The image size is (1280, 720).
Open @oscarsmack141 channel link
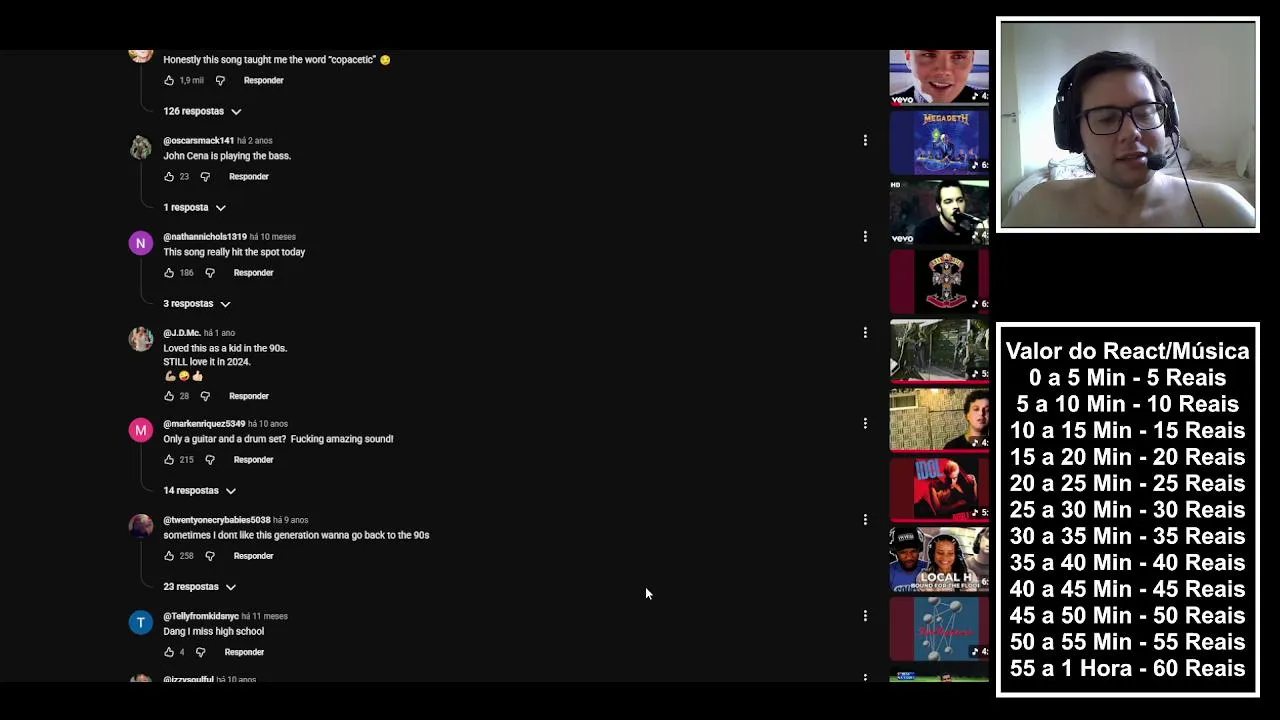pyautogui.click(x=198, y=141)
